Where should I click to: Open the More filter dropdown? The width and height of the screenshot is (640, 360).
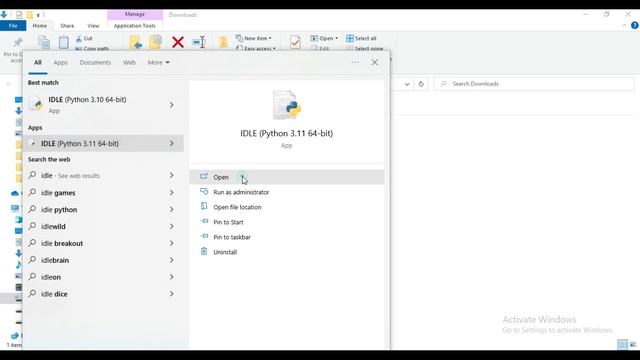coord(158,62)
